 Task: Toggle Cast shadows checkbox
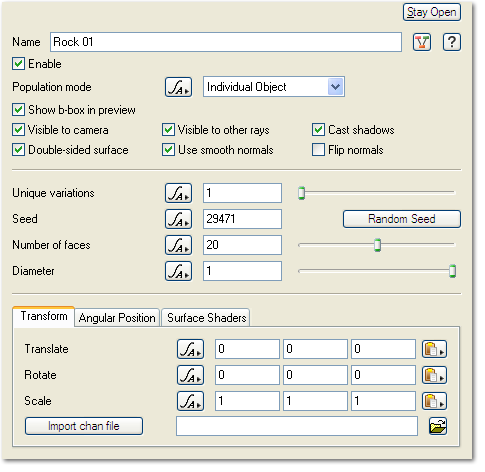318,130
